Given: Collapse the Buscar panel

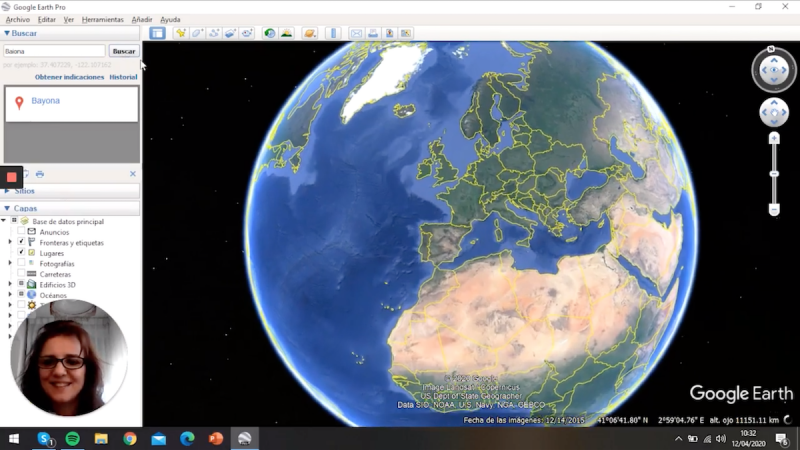Looking at the screenshot, I should [7, 33].
